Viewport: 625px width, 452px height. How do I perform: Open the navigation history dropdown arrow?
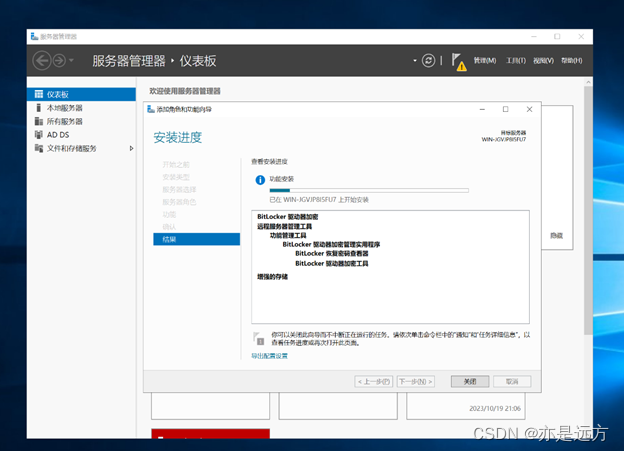pos(71,61)
